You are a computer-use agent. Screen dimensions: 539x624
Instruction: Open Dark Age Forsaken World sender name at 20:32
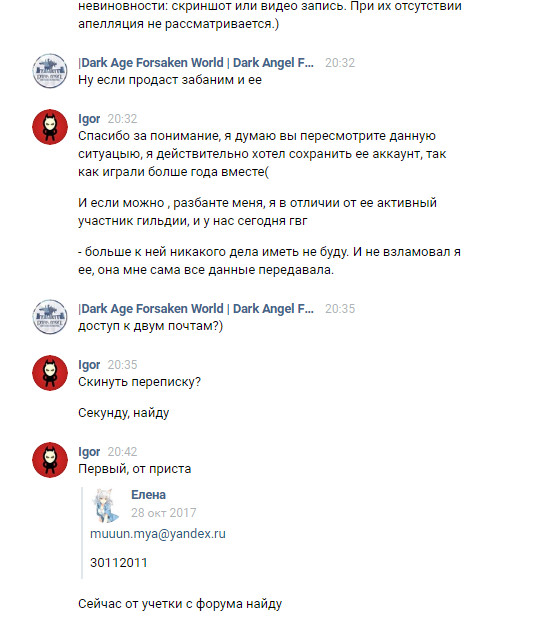click(x=196, y=63)
